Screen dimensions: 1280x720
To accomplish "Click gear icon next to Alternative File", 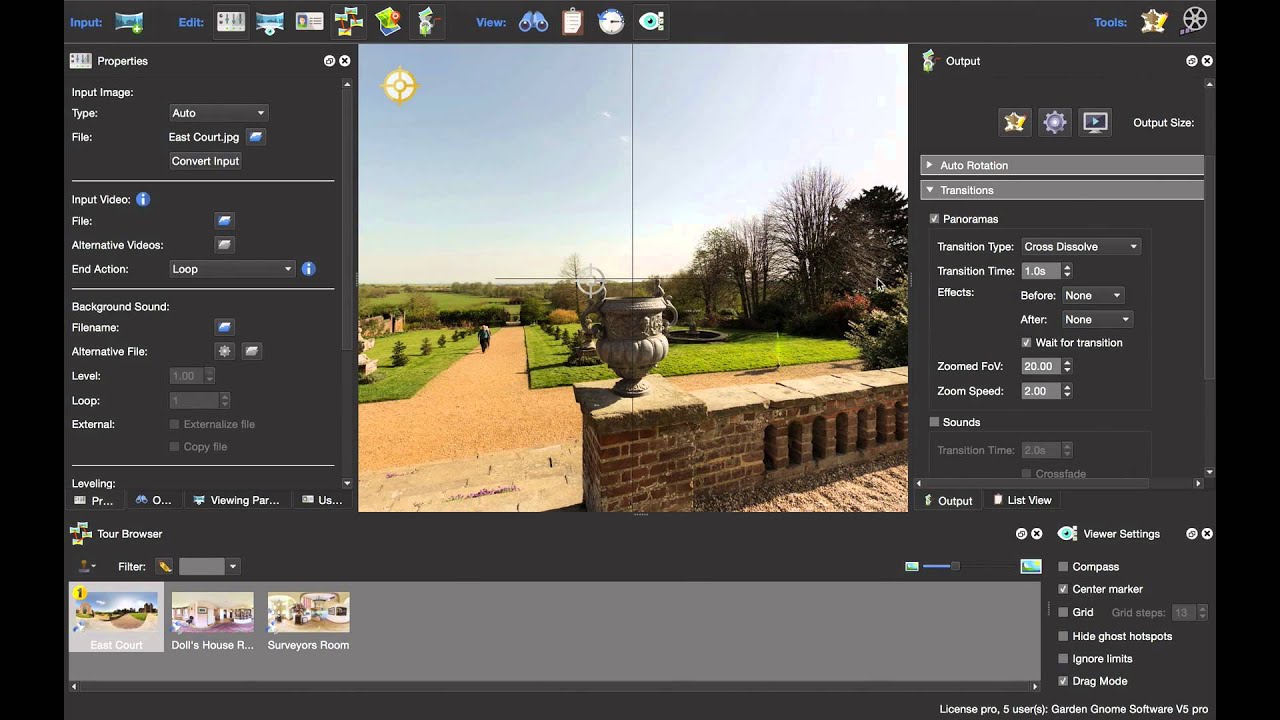I will click(225, 351).
